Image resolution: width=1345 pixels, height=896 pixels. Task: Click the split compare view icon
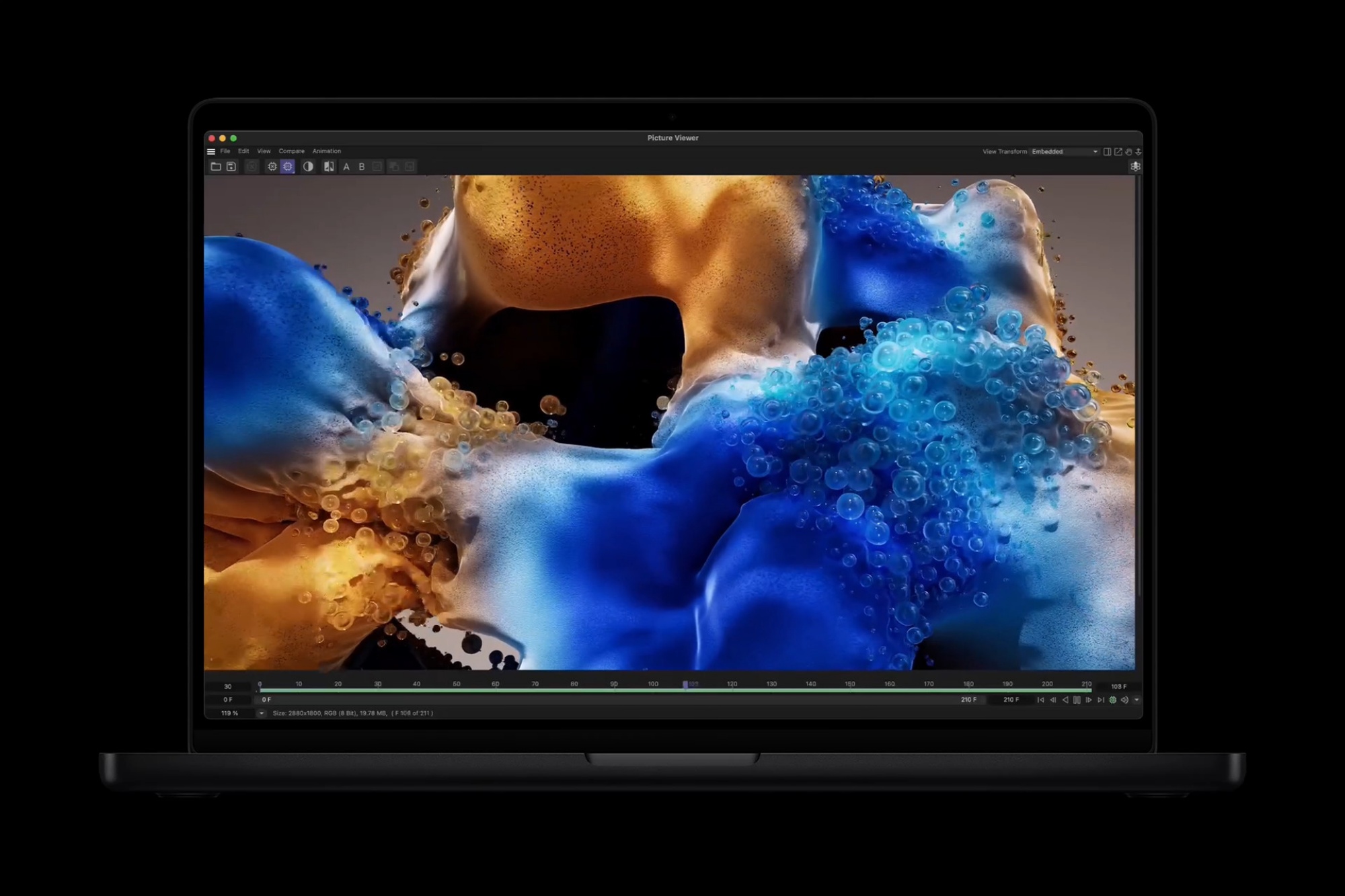click(329, 167)
